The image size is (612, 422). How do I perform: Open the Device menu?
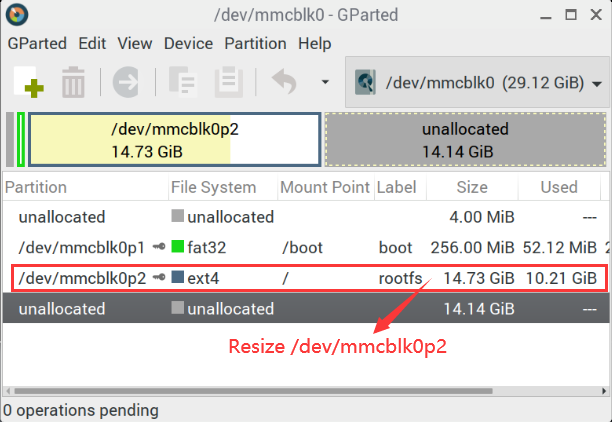189,43
